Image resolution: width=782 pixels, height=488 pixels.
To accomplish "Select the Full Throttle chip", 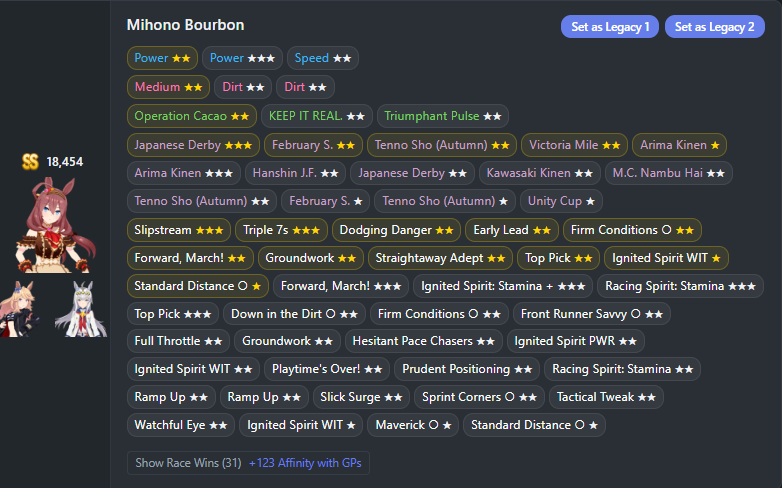I will pos(178,340).
